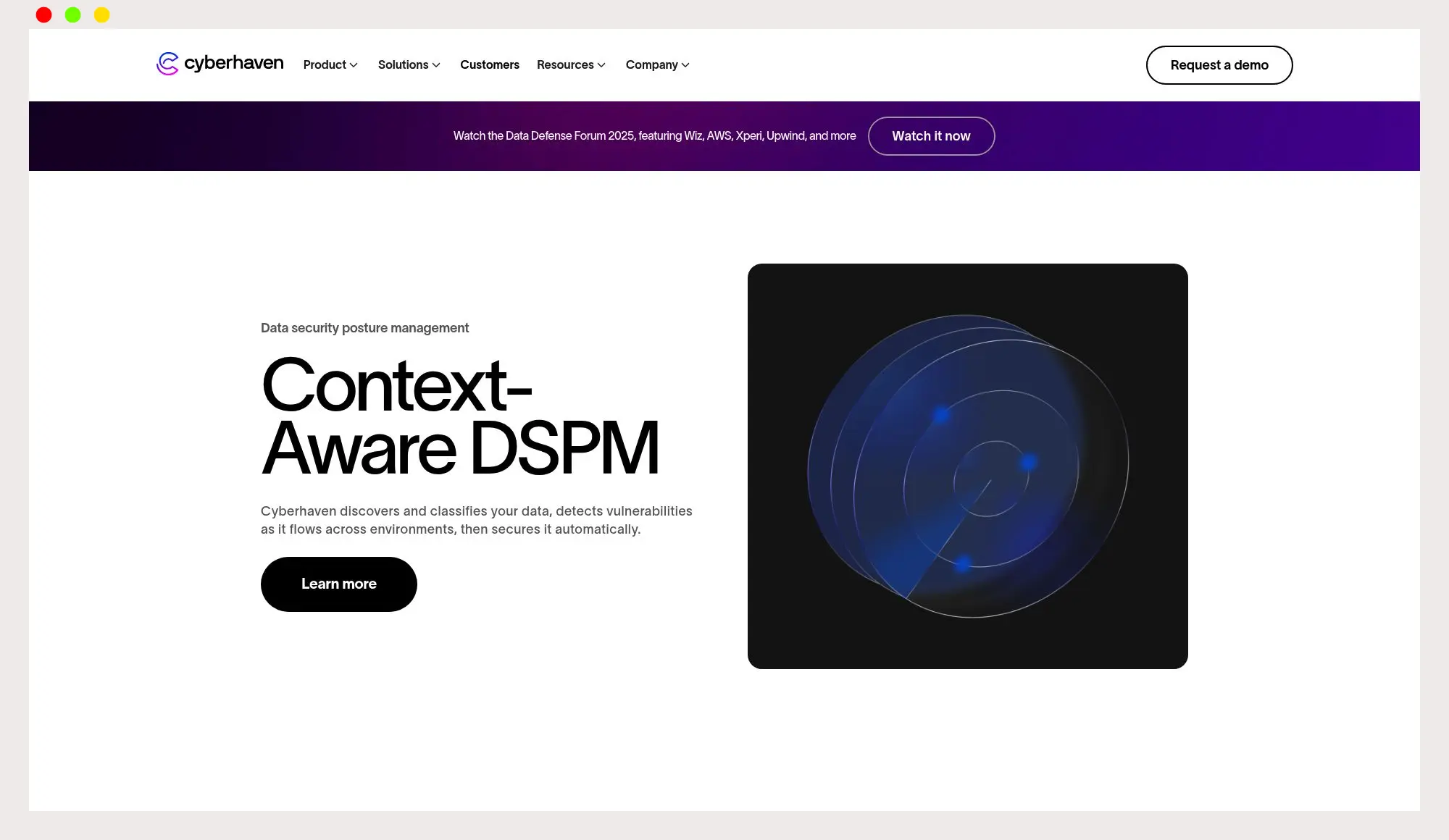Click the red window control dot
Viewport: 1449px width, 840px height.
(x=44, y=15)
